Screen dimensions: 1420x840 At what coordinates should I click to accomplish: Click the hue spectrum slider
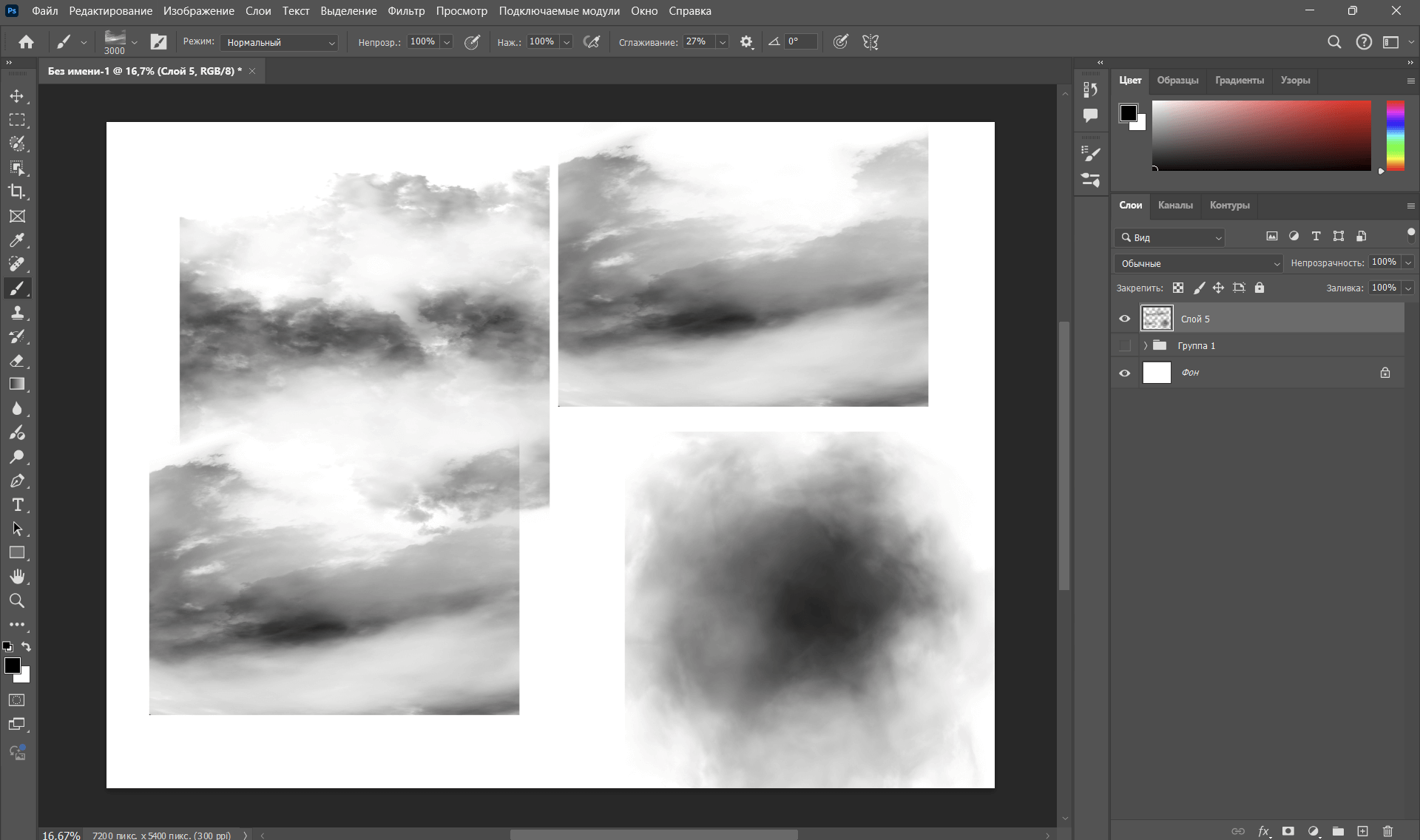1395,136
